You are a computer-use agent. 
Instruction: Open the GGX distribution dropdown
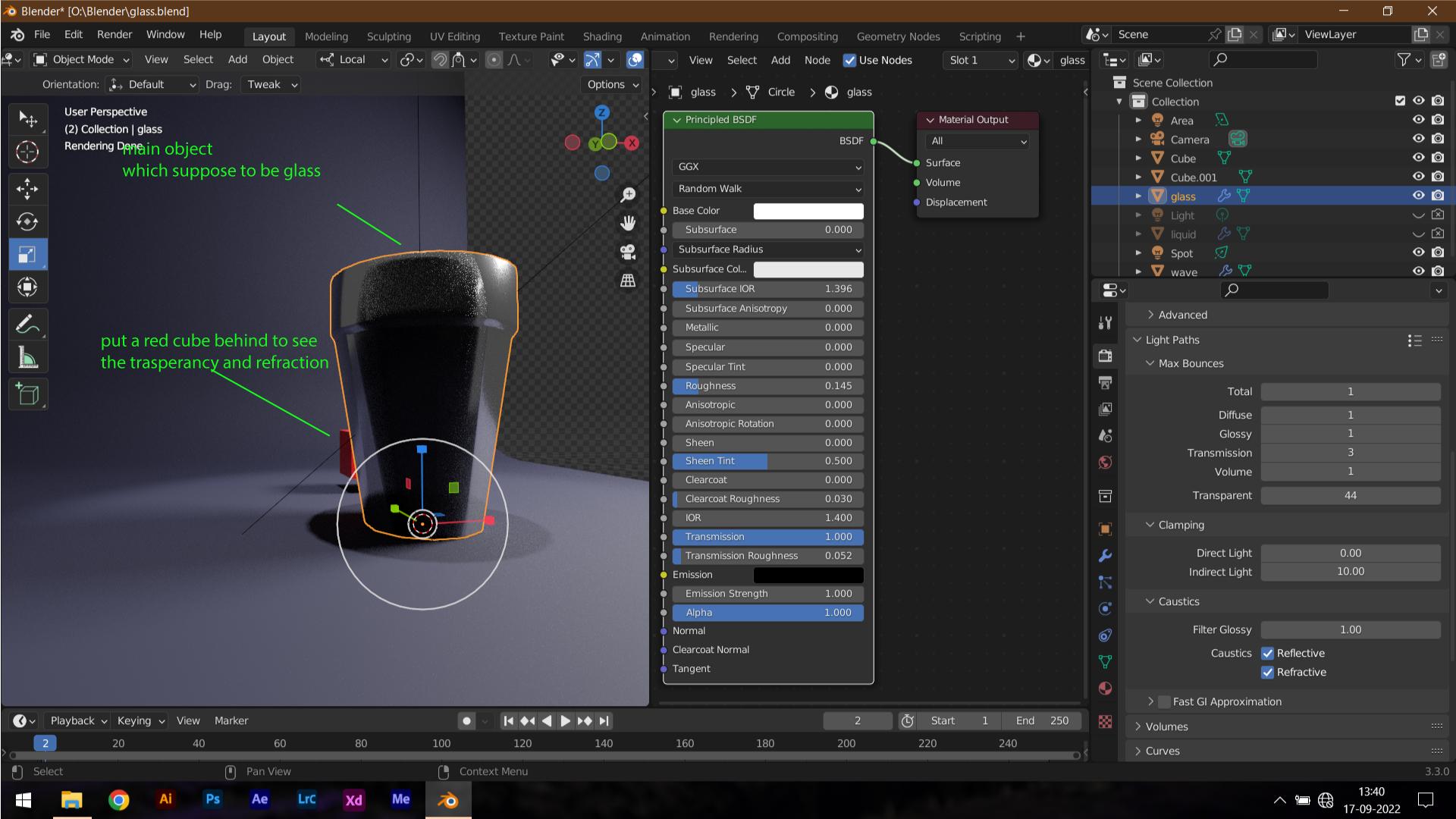click(764, 166)
